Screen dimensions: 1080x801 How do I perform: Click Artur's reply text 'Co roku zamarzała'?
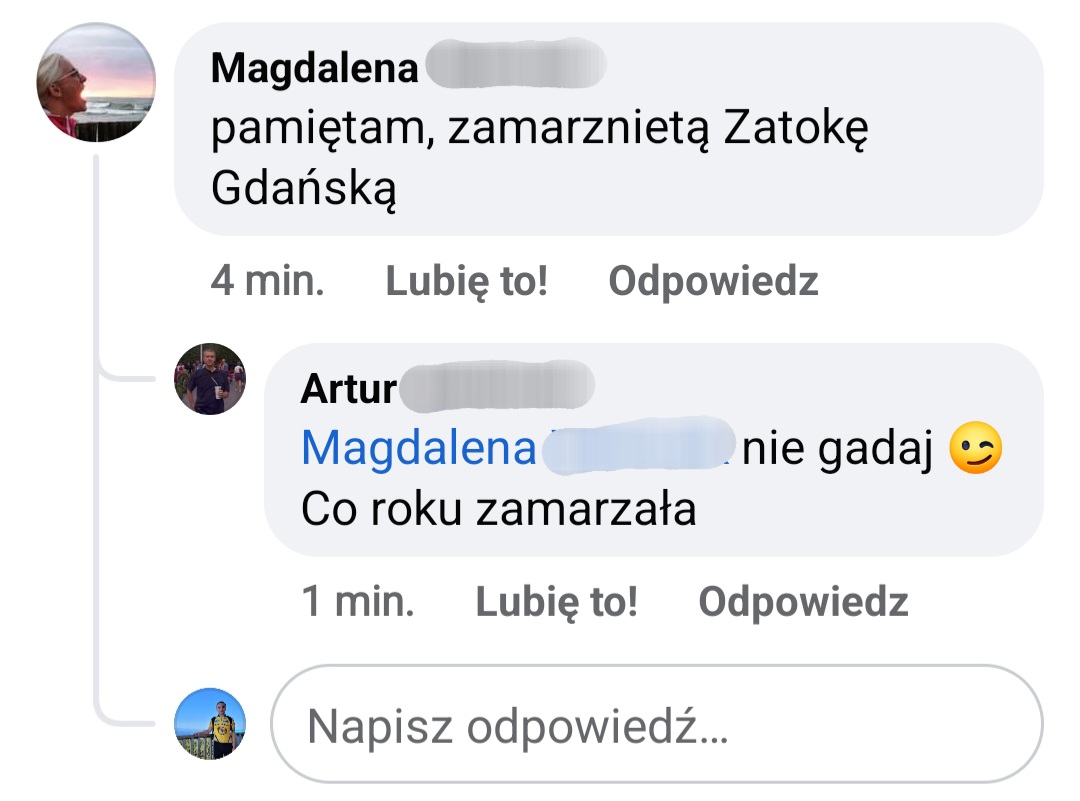tap(498, 510)
